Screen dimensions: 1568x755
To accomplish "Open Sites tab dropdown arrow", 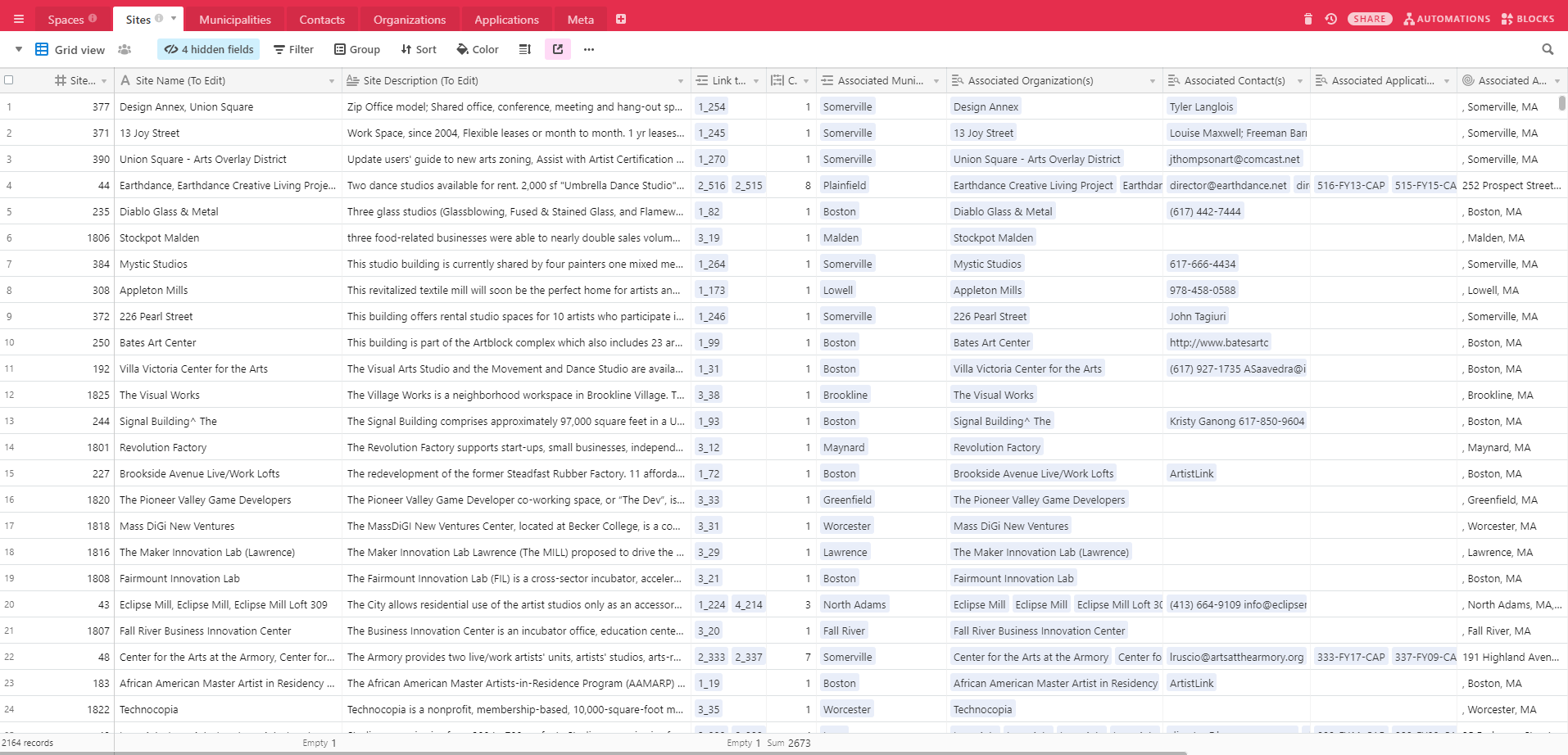I will 174,18.
